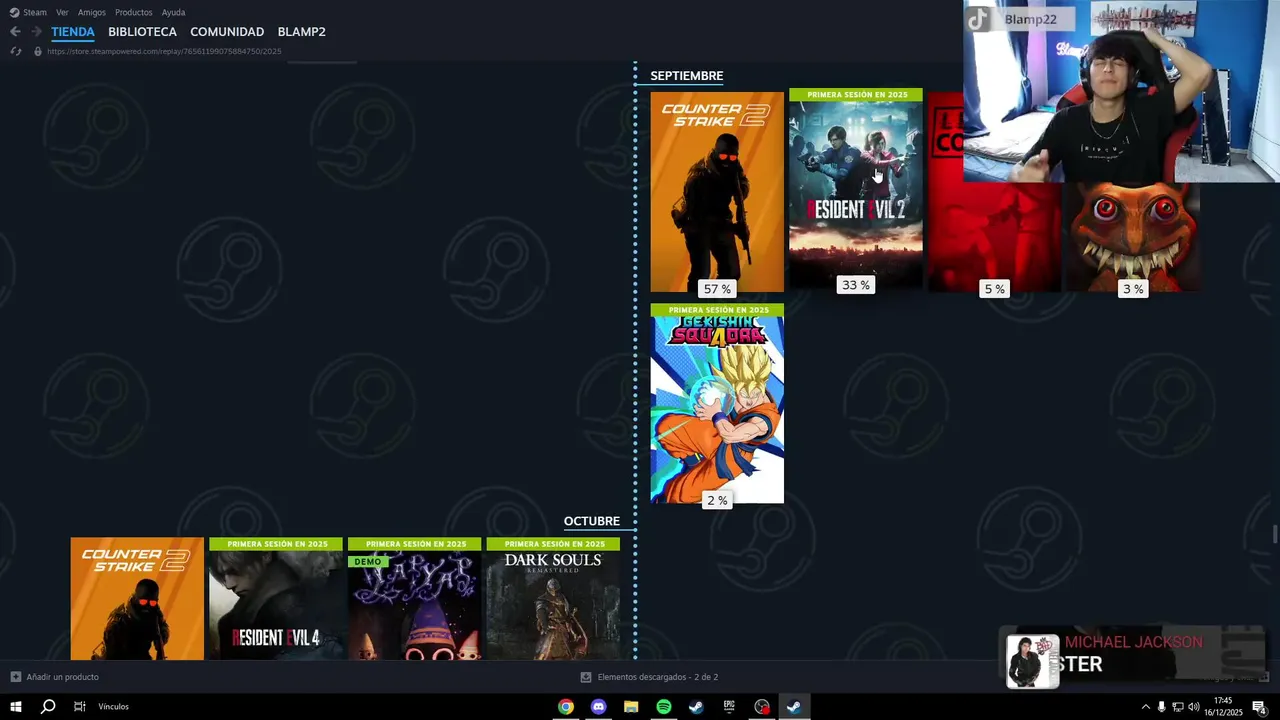Click the page vertical scrollbar thumb

[1275, 534]
